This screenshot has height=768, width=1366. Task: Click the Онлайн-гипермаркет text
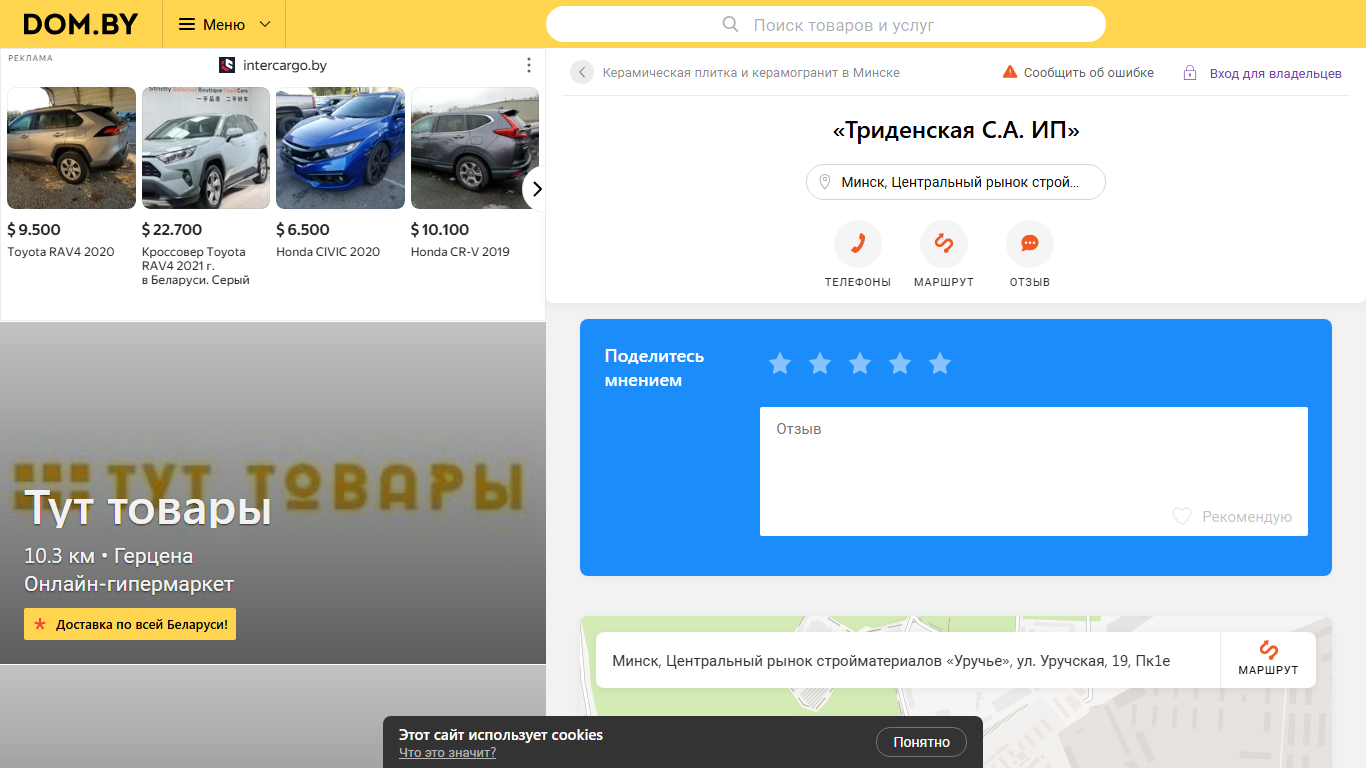[129, 584]
